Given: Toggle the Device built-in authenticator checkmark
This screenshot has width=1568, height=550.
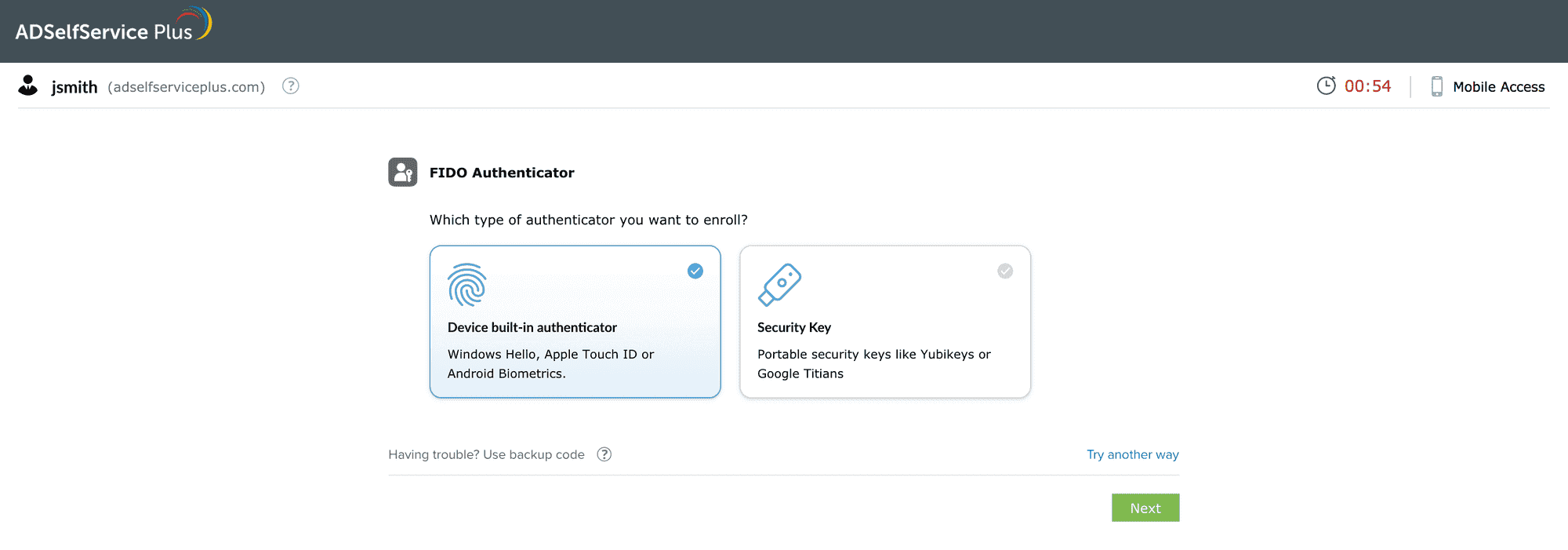Looking at the screenshot, I should [695, 271].
